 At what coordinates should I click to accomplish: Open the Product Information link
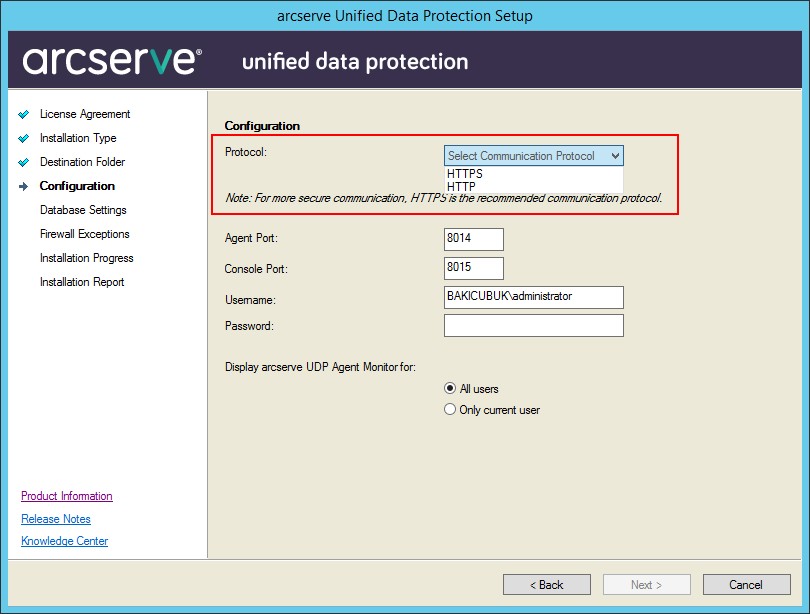[67, 496]
